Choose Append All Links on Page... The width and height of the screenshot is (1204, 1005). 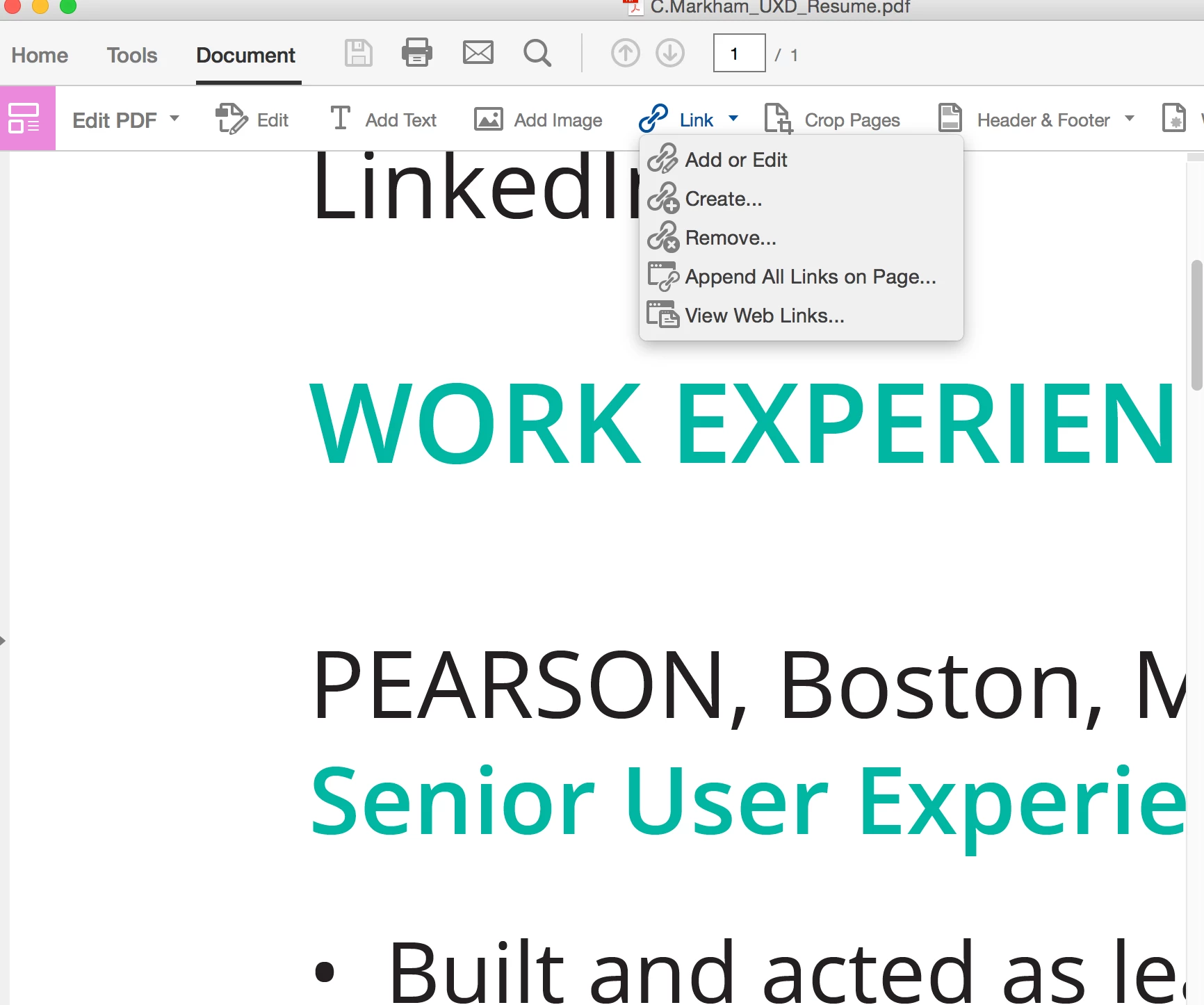point(801,277)
